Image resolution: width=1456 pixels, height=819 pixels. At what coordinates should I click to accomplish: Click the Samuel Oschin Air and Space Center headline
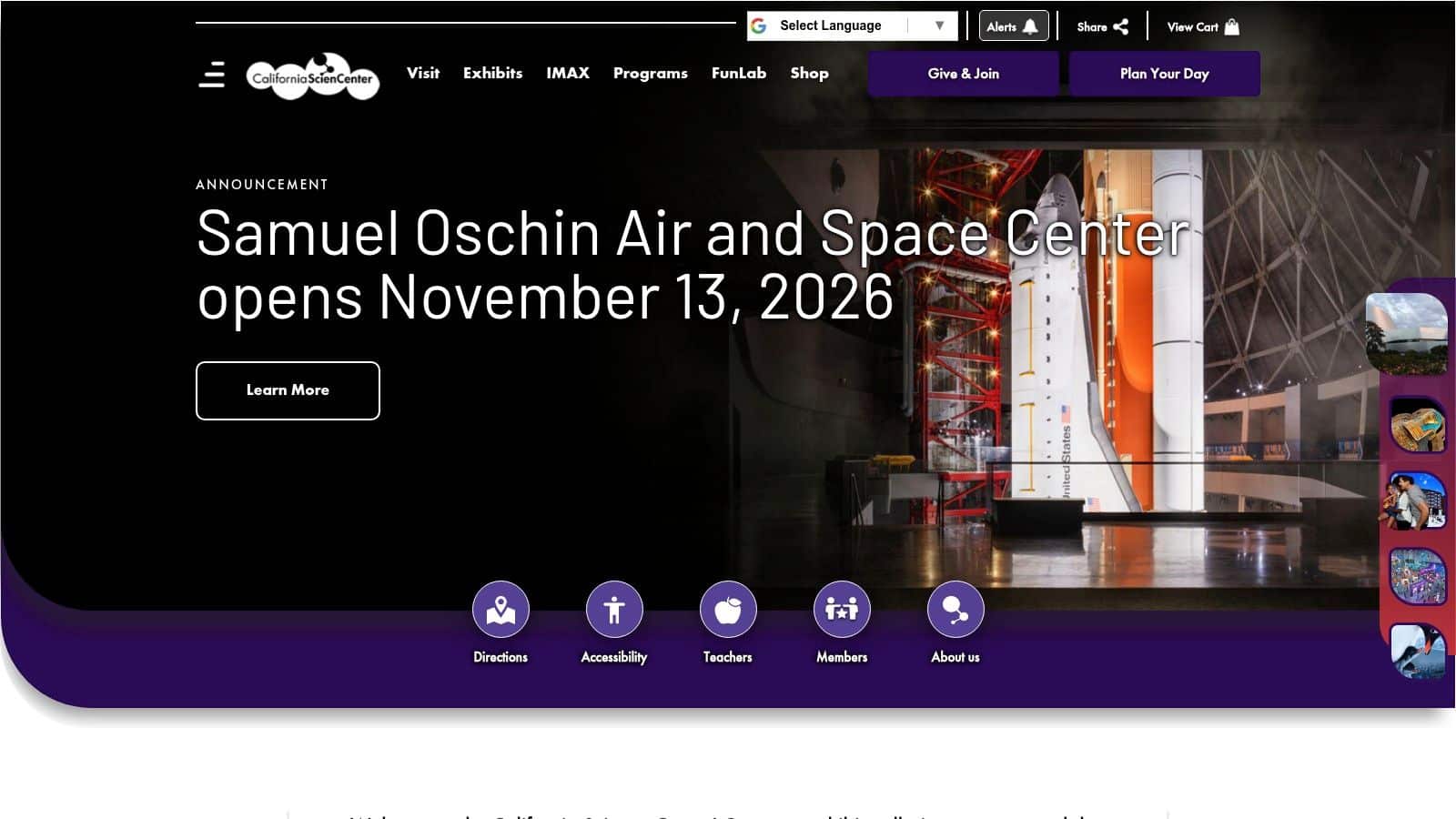pos(693,265)
